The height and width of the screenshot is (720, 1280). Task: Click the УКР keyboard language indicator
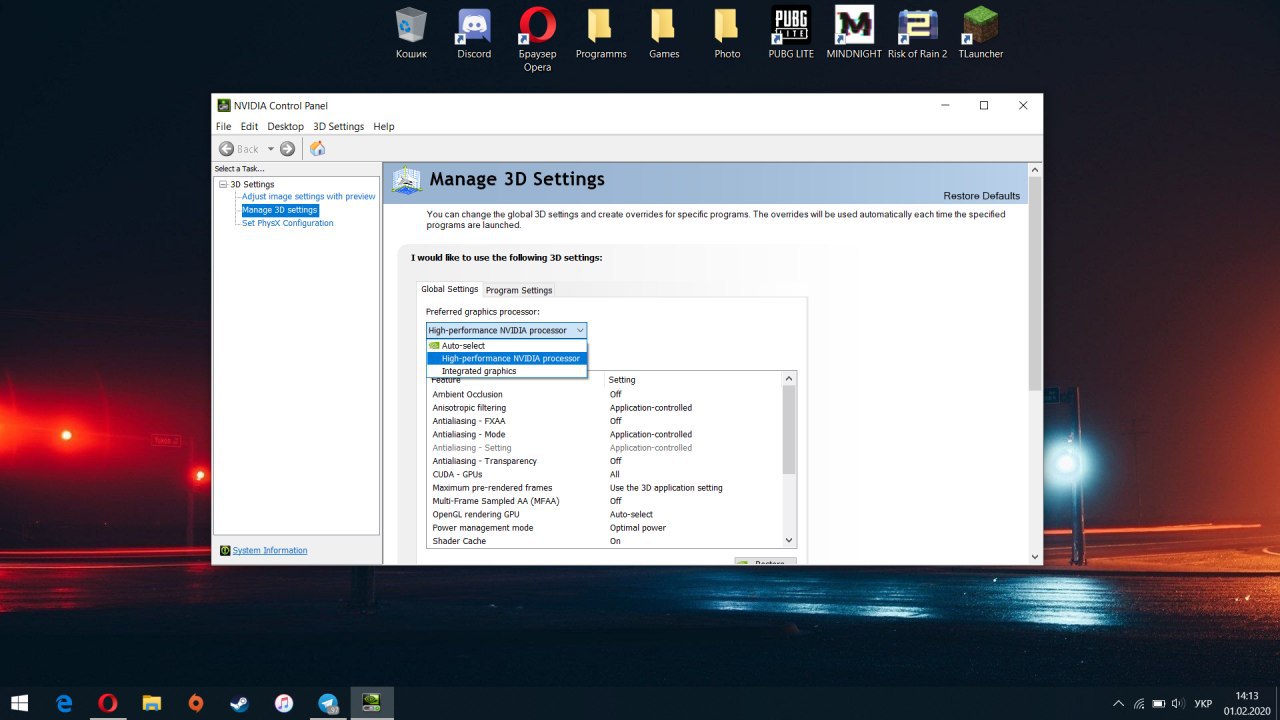point(1203,703)
